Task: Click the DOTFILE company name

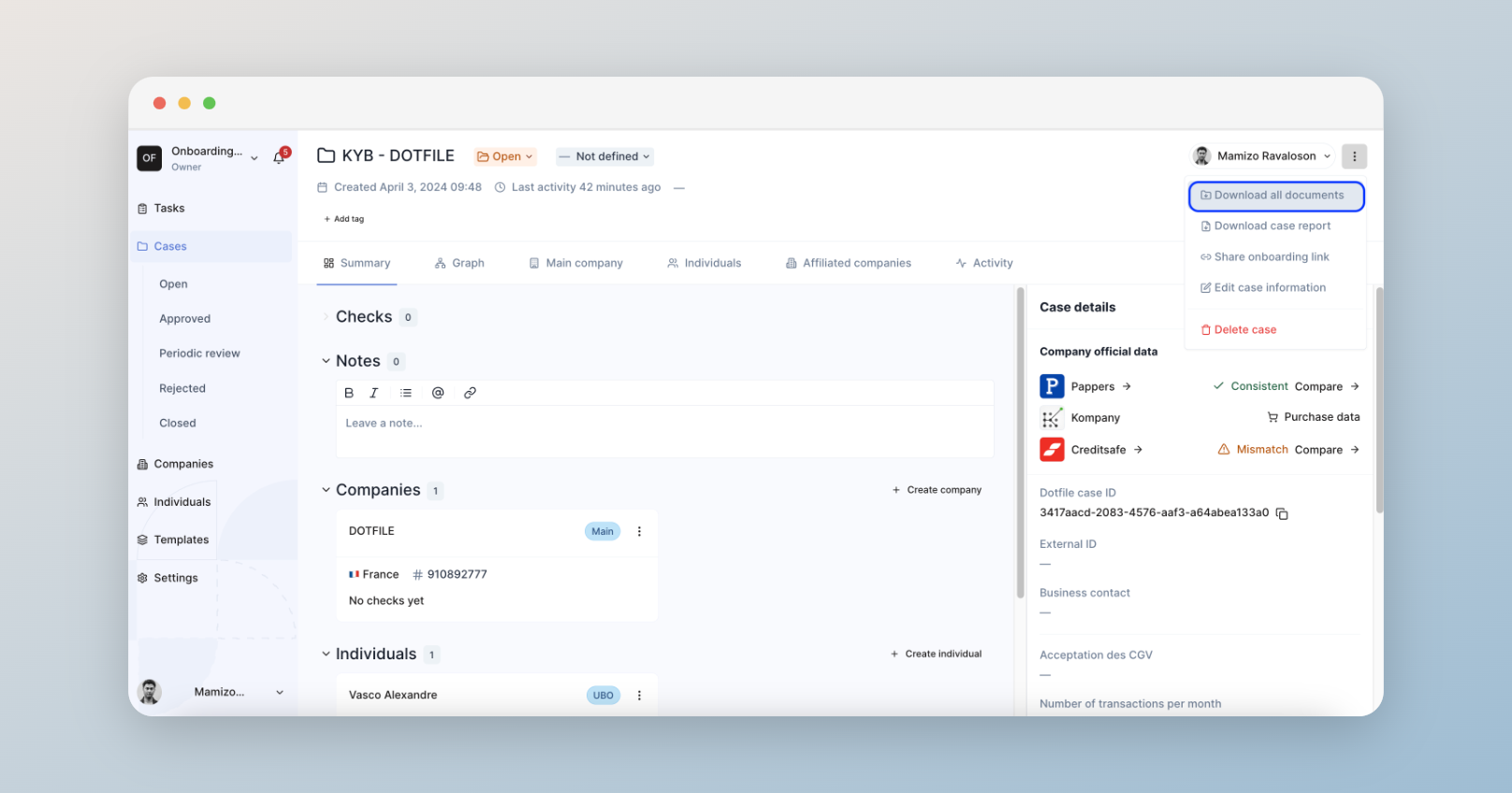Action: click(371, 531)
